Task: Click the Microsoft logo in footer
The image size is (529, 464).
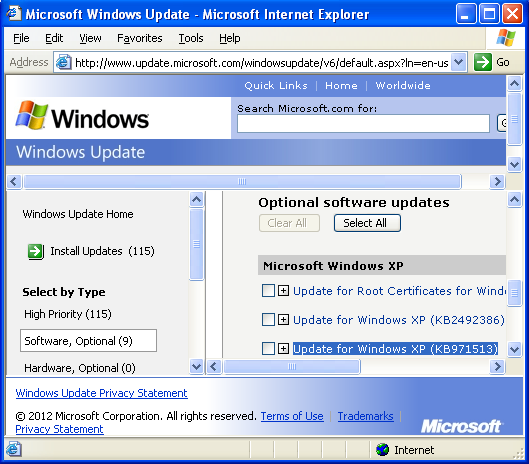Action: tap(461, 427)
